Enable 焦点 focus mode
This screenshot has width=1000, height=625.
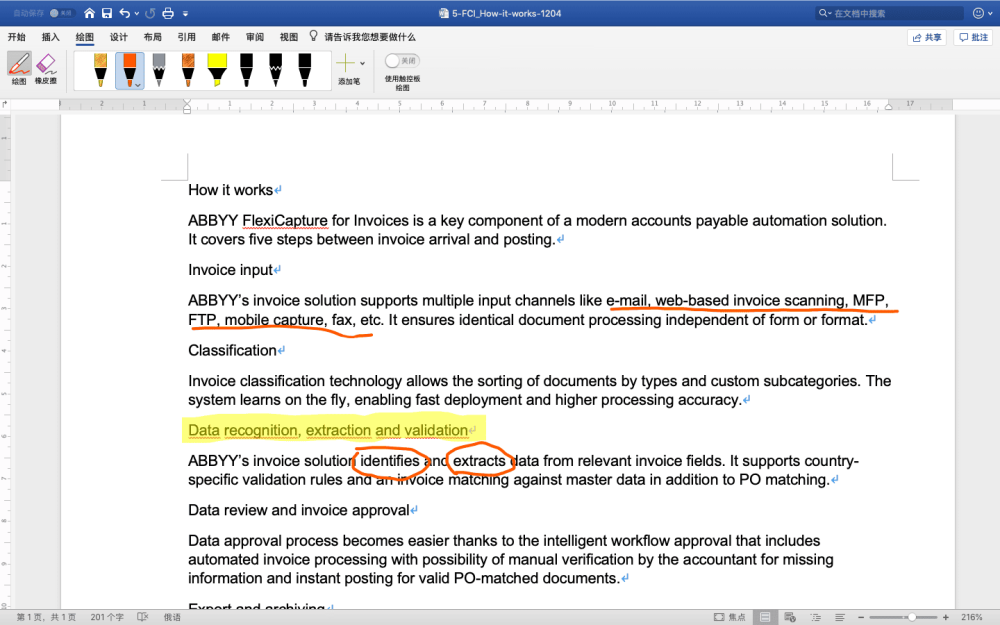(729, 617)
